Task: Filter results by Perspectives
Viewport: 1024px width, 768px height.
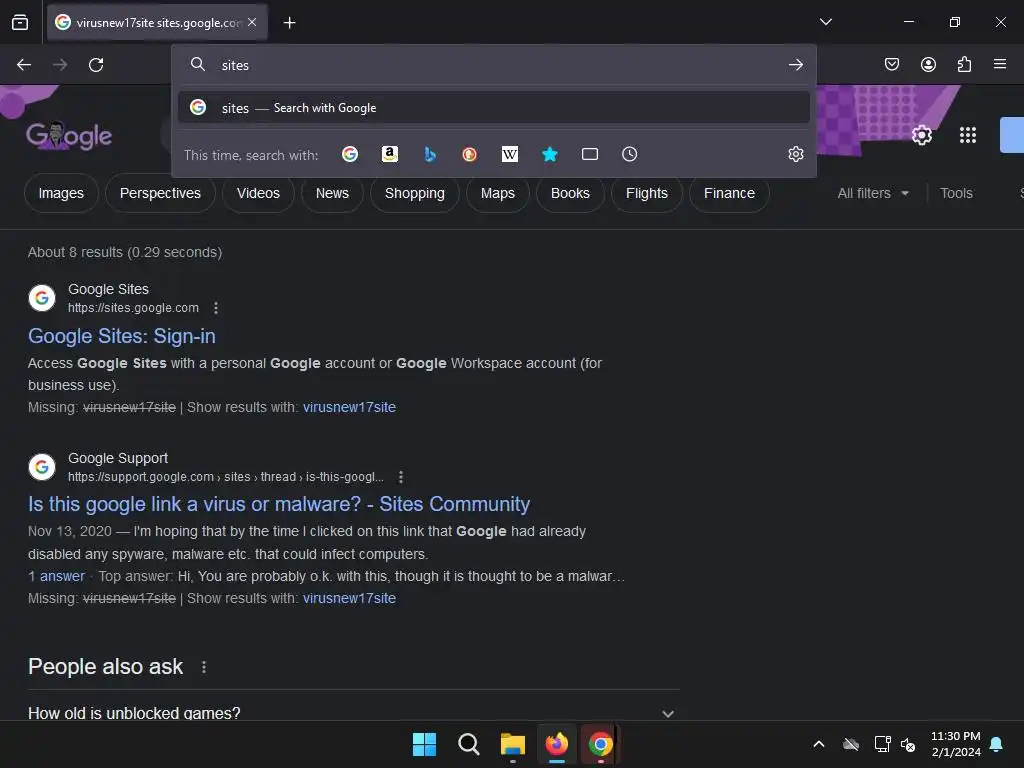Action: pos(160,193)
